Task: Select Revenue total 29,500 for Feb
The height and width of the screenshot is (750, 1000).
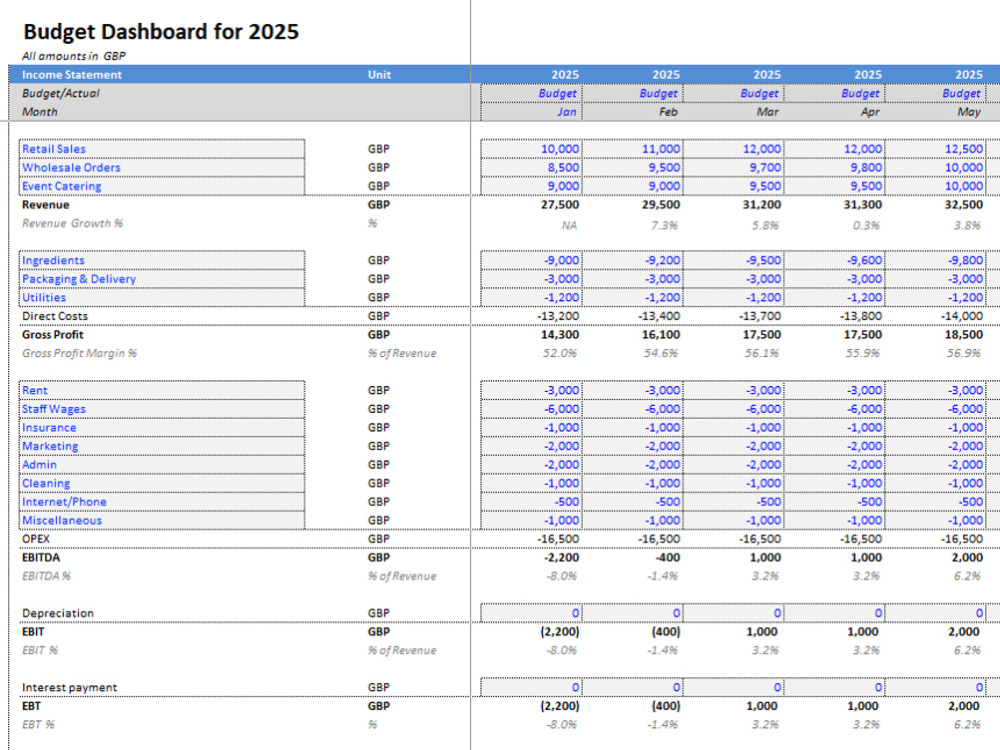Action: (660, 205)
